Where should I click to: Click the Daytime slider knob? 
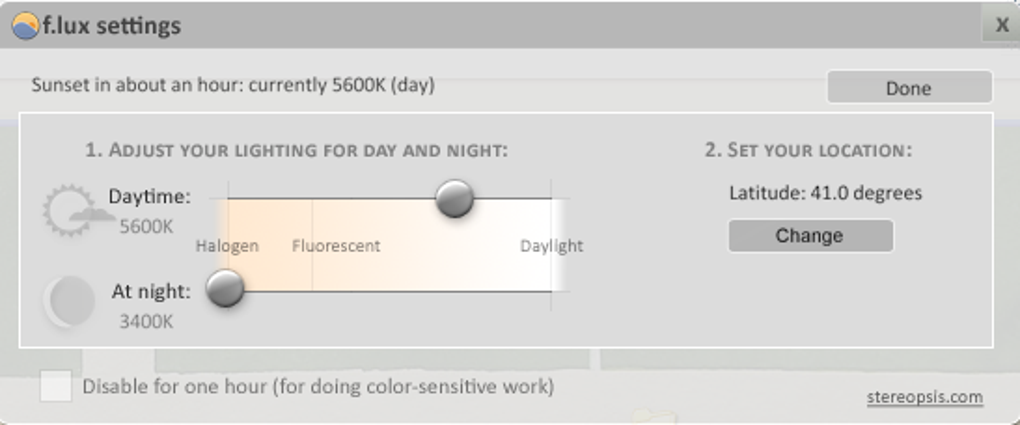[x=455, y=198]
